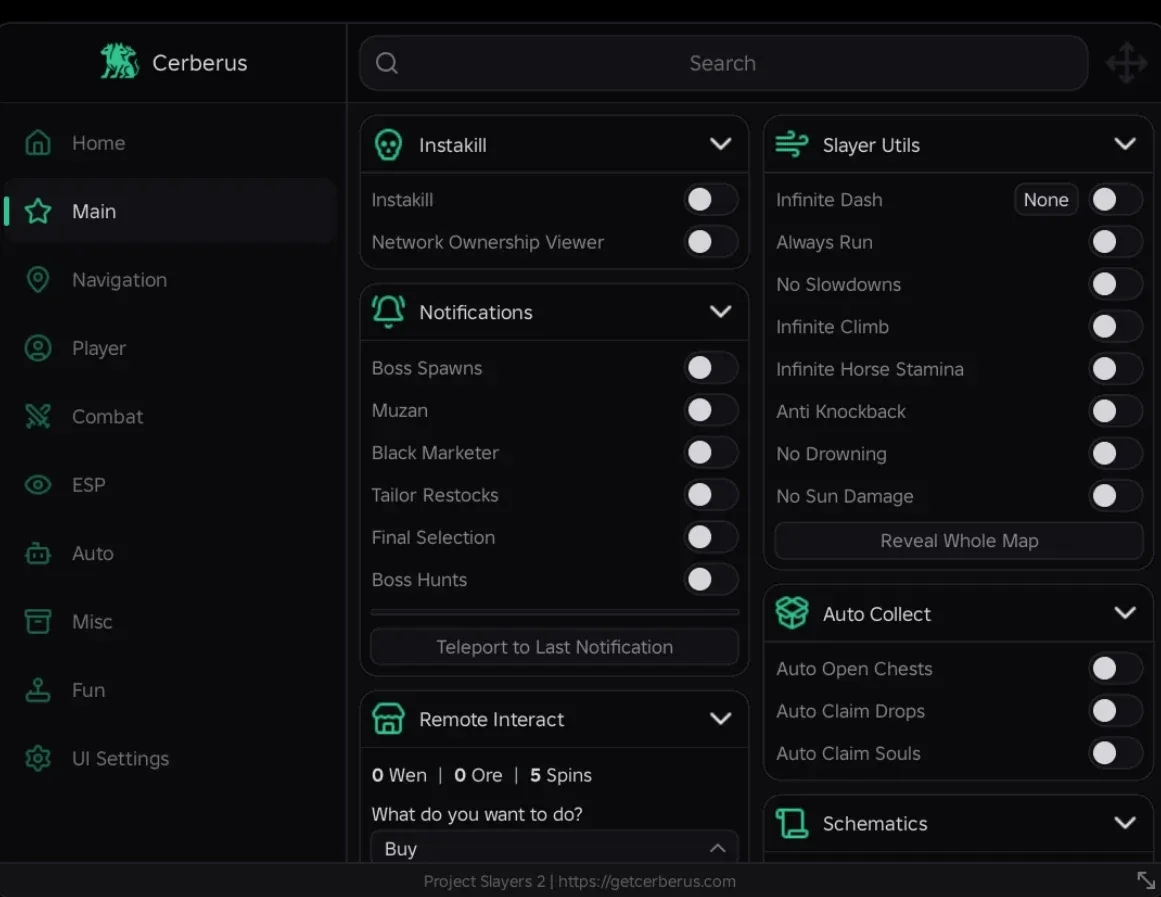This screenshot has height=897, width=1161.
Task: Open the Buy action dropdown
Action: coord(555,847)
